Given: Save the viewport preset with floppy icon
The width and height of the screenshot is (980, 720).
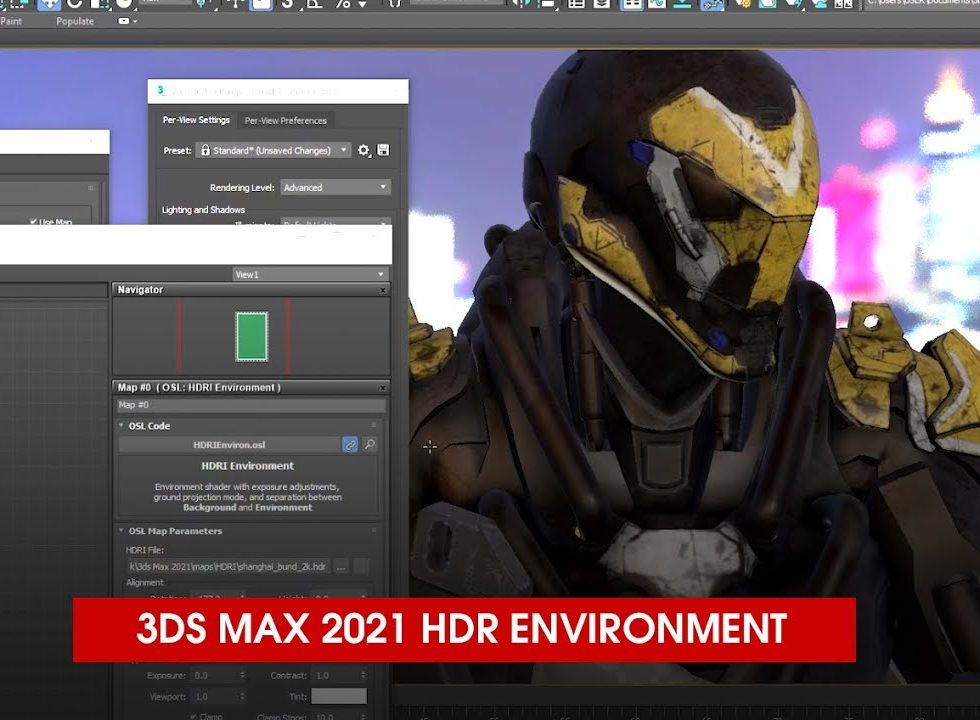Looking at the screenshot, I should click(383, 150).
